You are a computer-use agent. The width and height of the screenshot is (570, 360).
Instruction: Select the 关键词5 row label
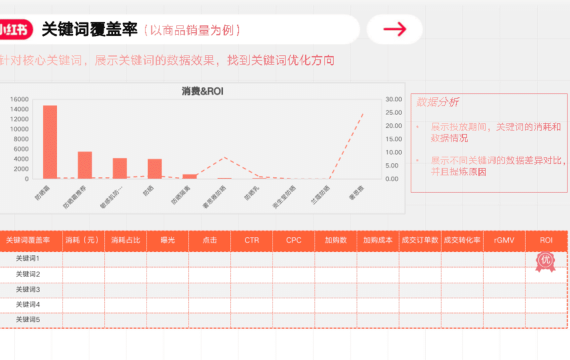pos(28,320)
